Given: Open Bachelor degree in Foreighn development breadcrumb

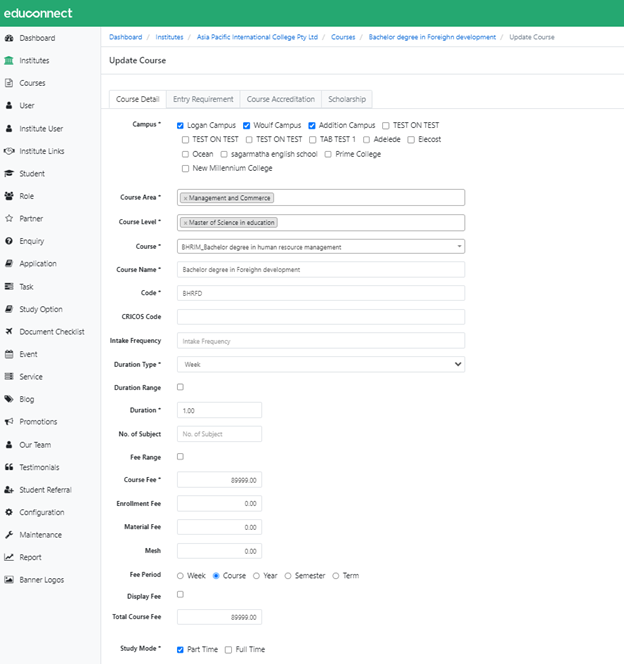Looking at the screenshot, I should coord(432,37).
